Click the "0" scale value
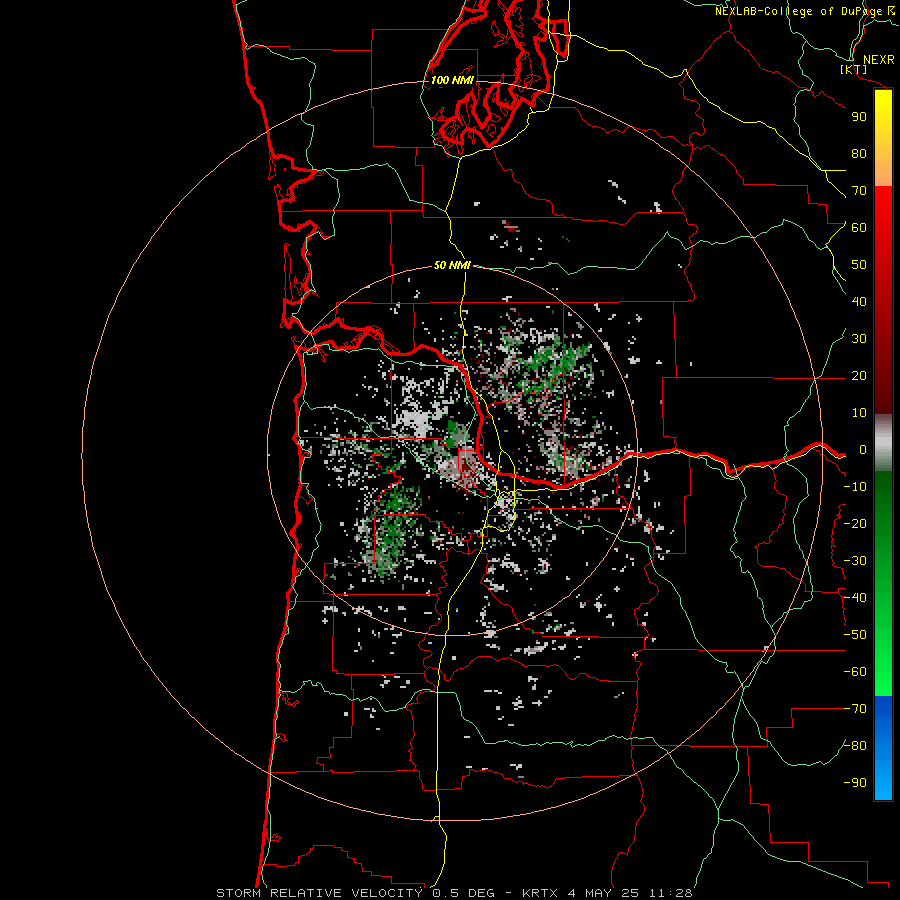Screen dimensions: 900x900 click(863, 450)
